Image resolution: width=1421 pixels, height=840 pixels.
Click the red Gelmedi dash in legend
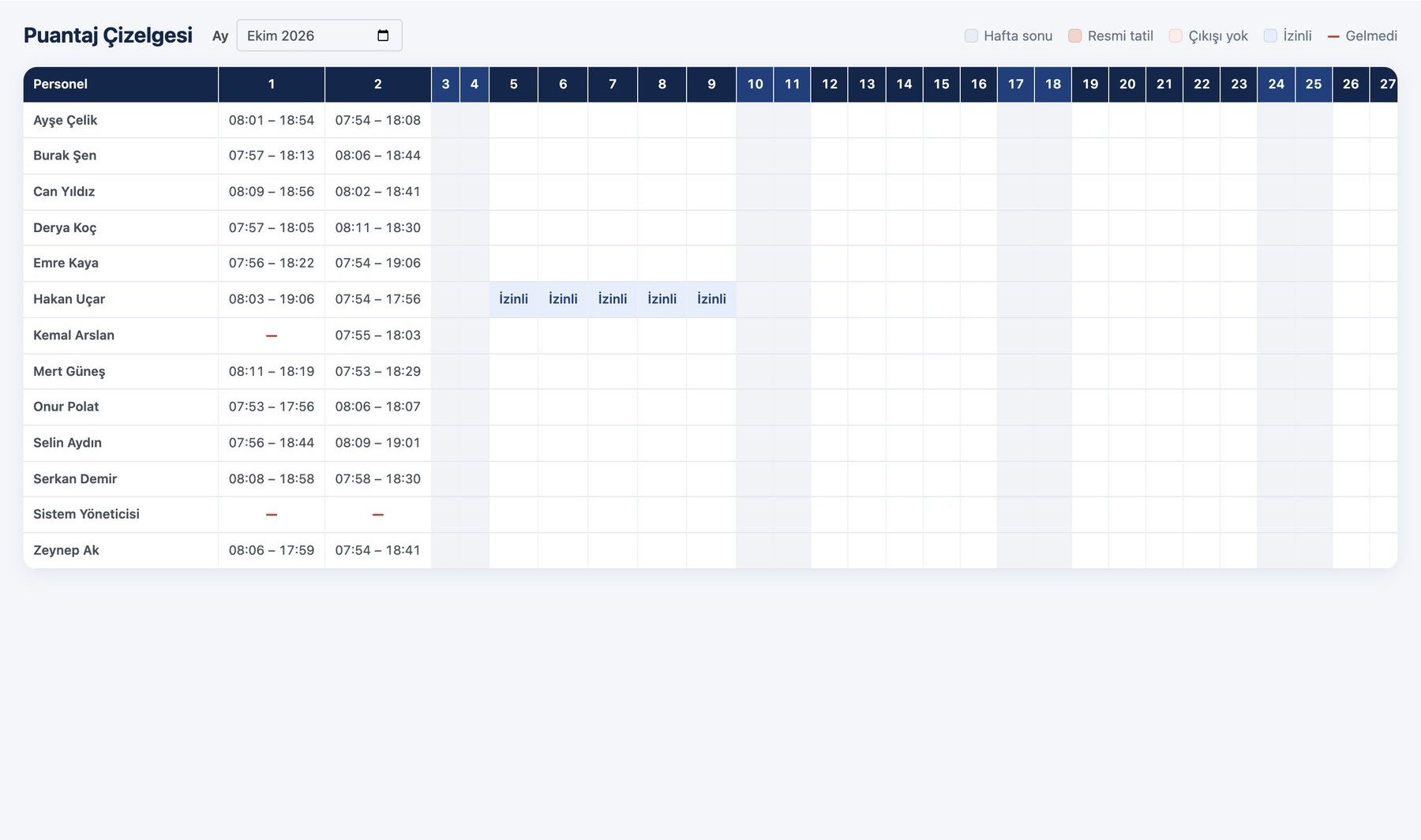tap(1333, 36)
